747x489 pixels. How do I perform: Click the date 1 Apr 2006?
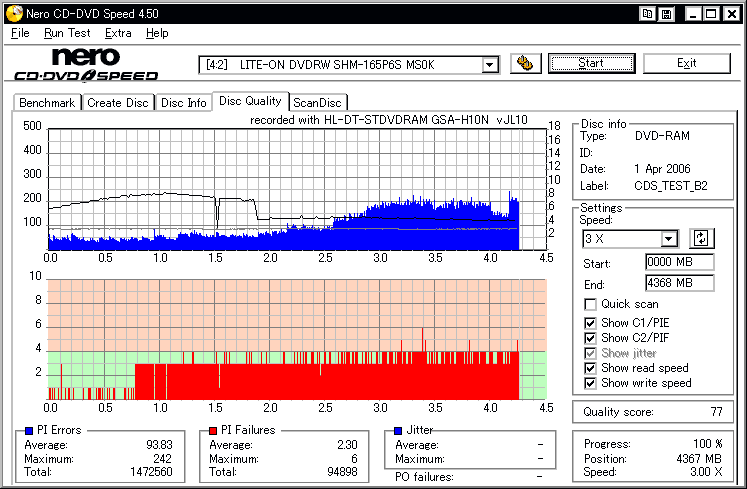point(662,169)
